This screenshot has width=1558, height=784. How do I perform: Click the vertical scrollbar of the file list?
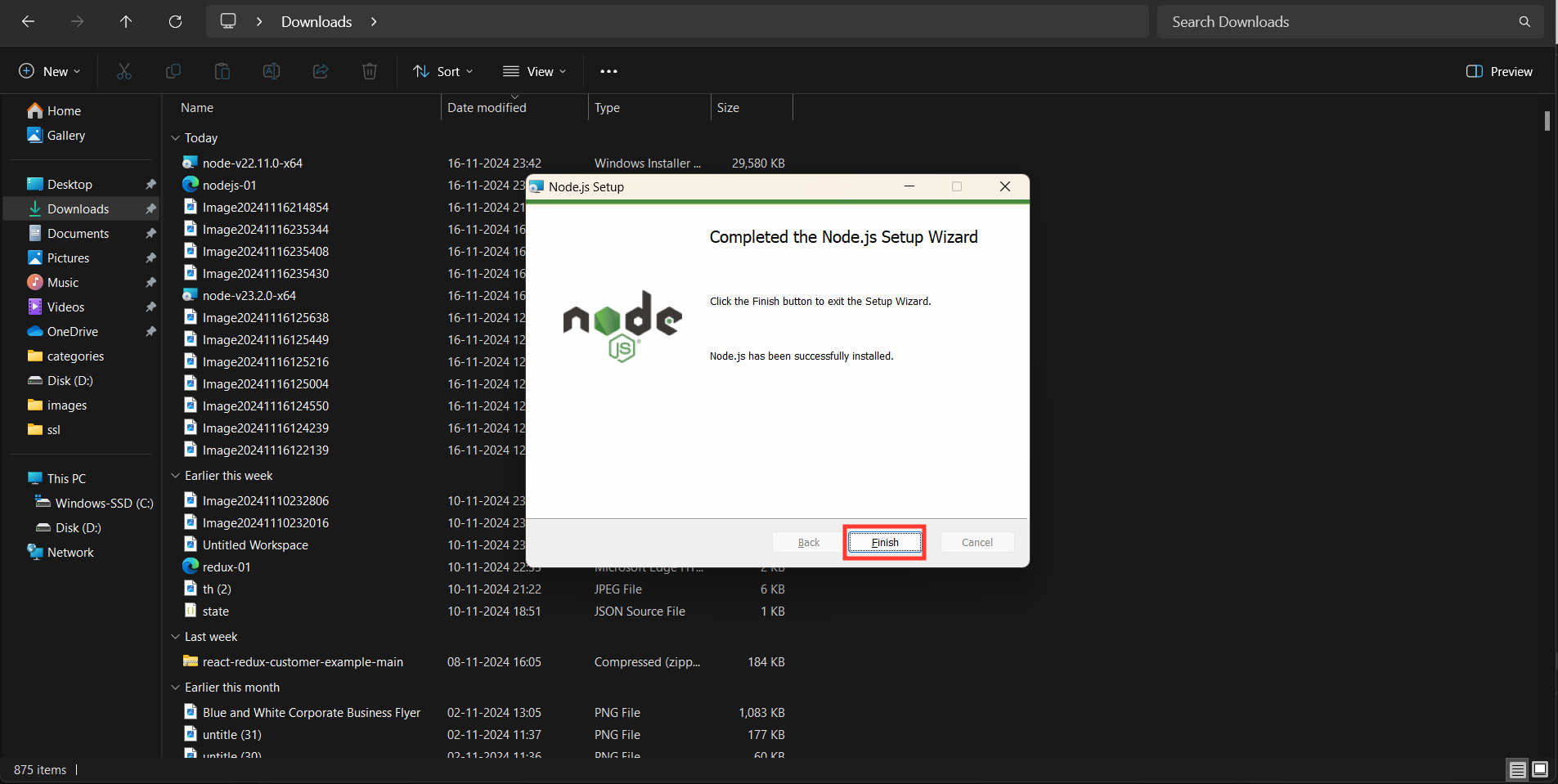pos(1547,120)
